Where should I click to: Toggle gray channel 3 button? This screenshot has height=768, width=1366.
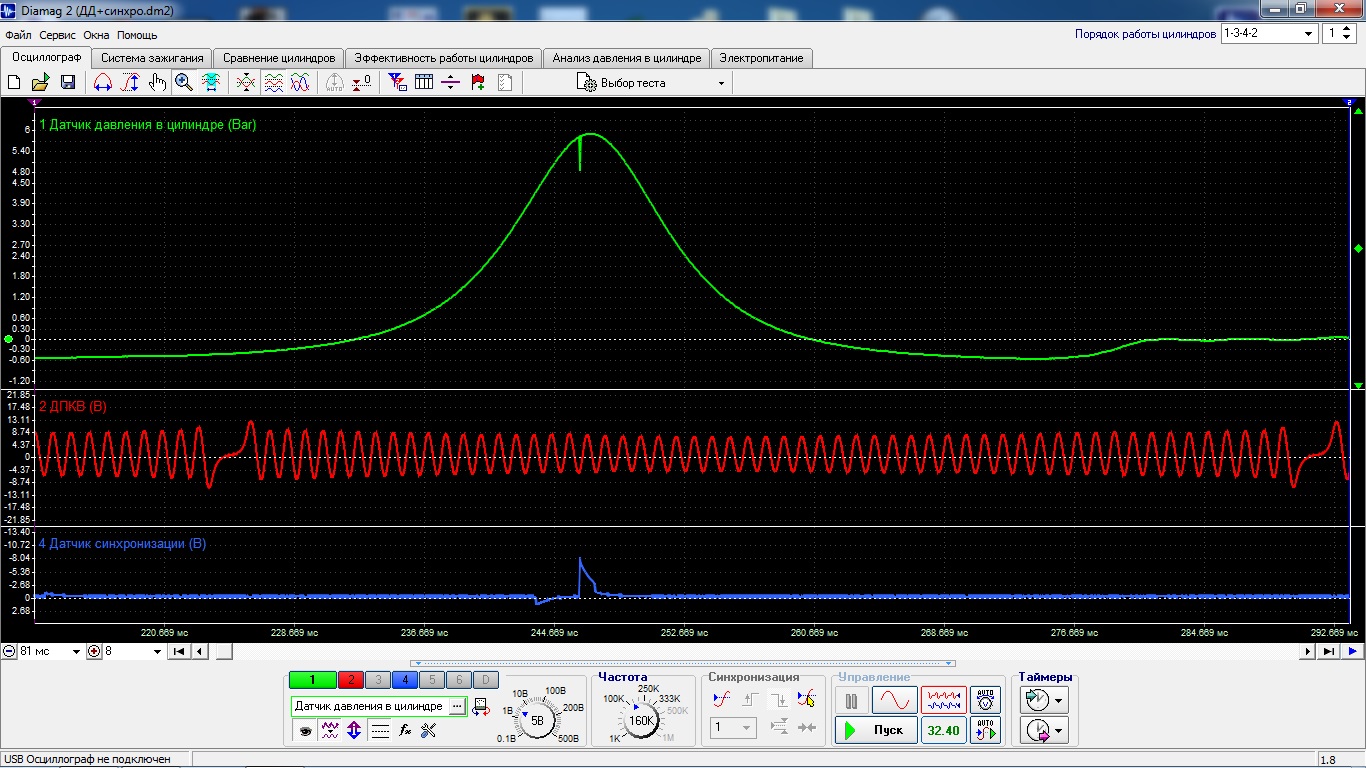pos(378,680)
